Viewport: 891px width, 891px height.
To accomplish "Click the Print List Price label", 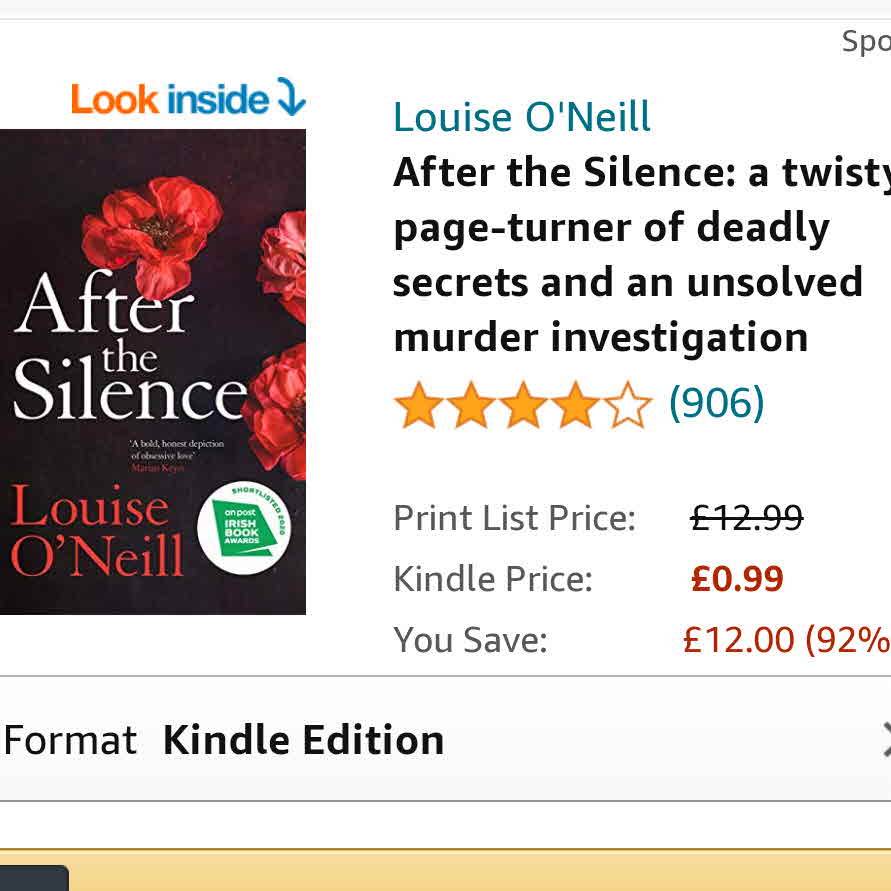I will 514,518.
